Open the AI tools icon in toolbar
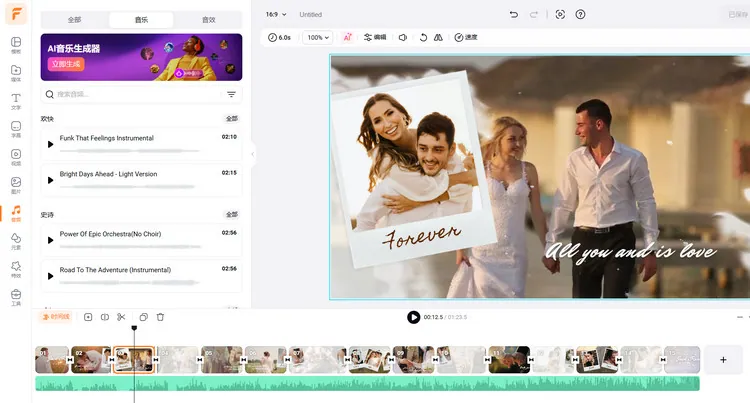 click(x=347, y=37)
